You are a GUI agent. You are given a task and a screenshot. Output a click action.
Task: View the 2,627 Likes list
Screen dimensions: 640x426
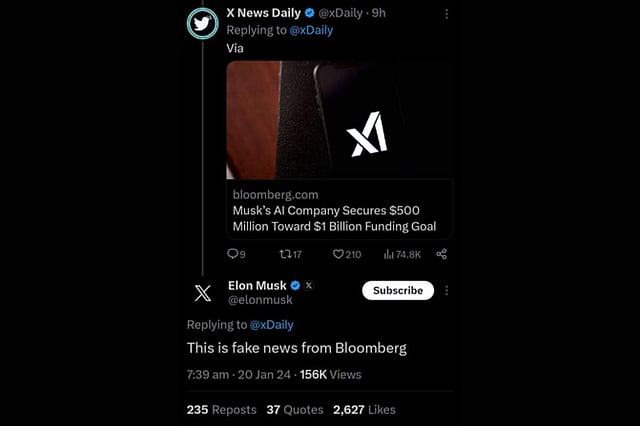[x=364, y=409]
